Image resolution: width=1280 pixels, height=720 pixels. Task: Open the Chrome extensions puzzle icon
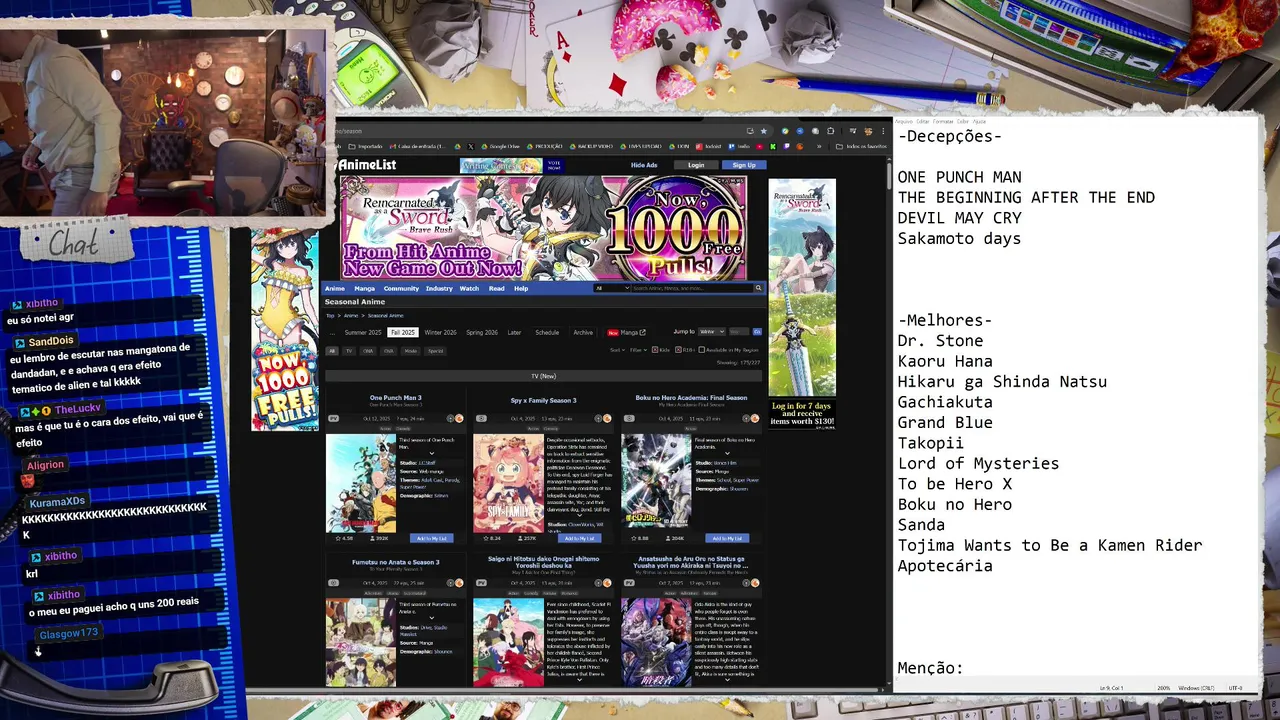click(830, 131)
